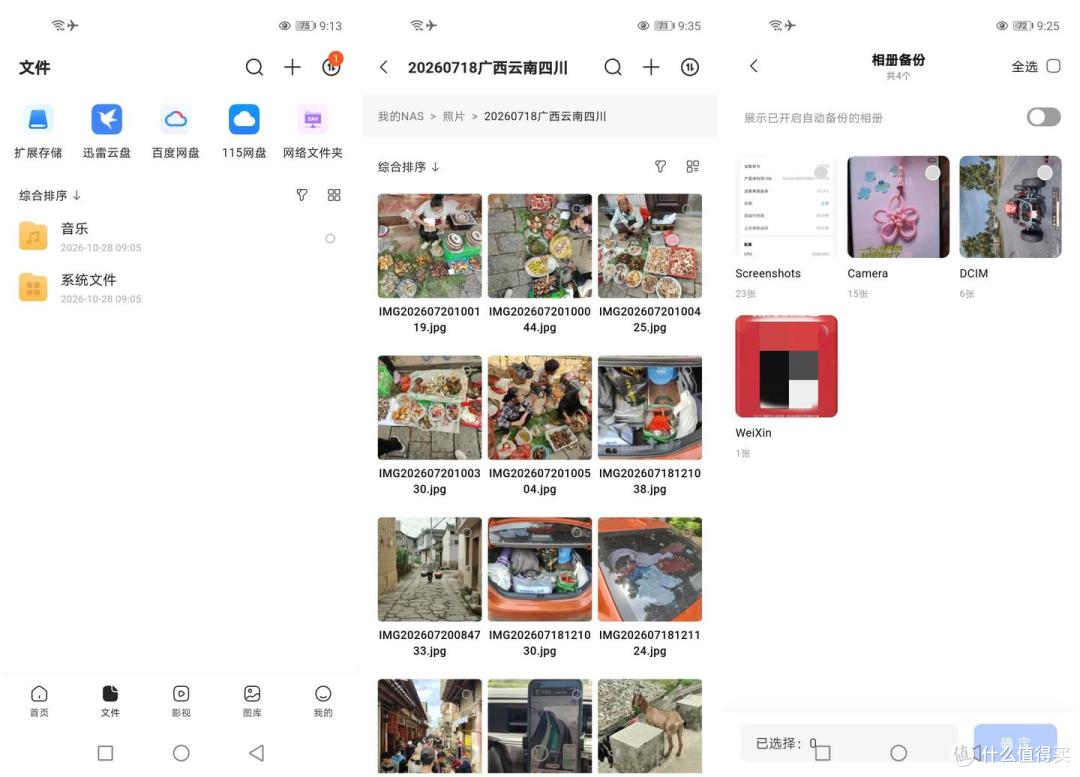Open photo IMG20260720100504.jpg
Viewport: 1080px width, 777px height.
click(539, 407)
